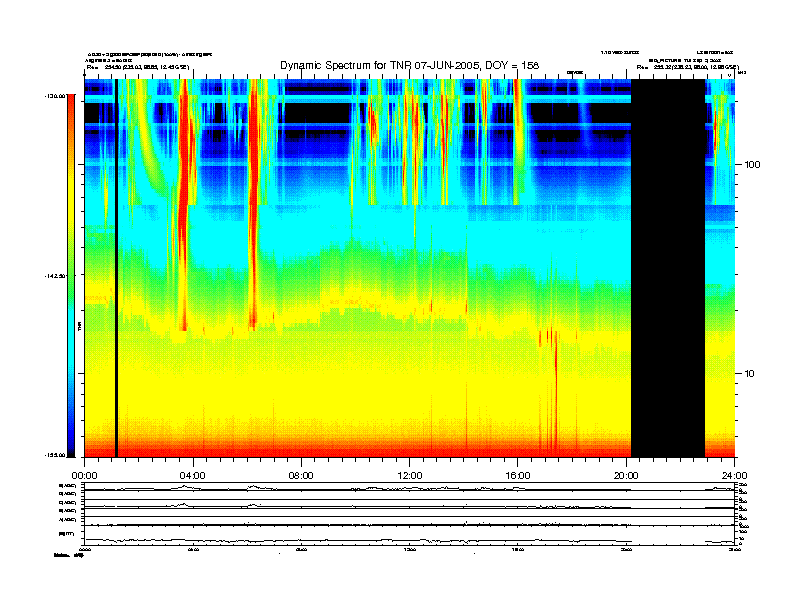Click the 12:00 time axis label

click(x=410, y=475)
